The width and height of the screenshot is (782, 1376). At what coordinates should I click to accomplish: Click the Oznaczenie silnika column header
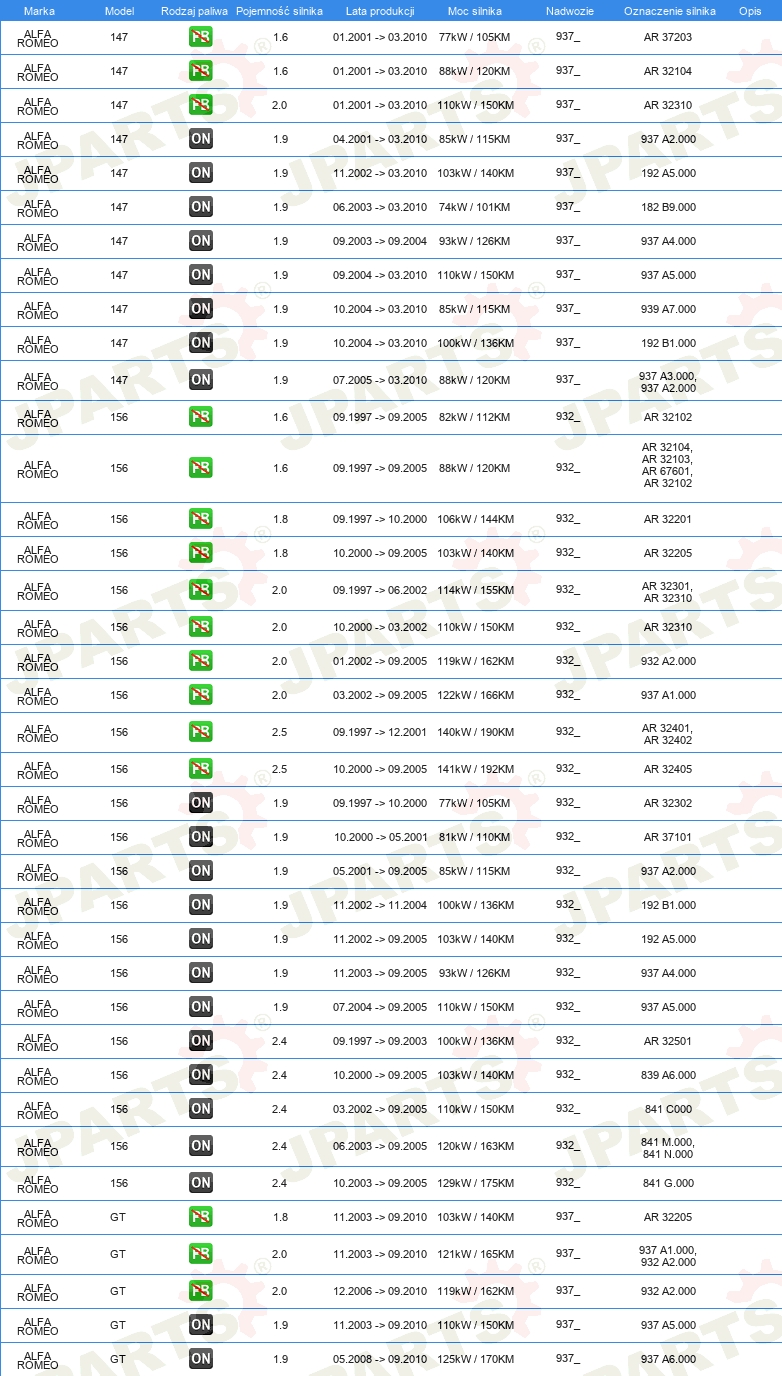coord(669,11)
